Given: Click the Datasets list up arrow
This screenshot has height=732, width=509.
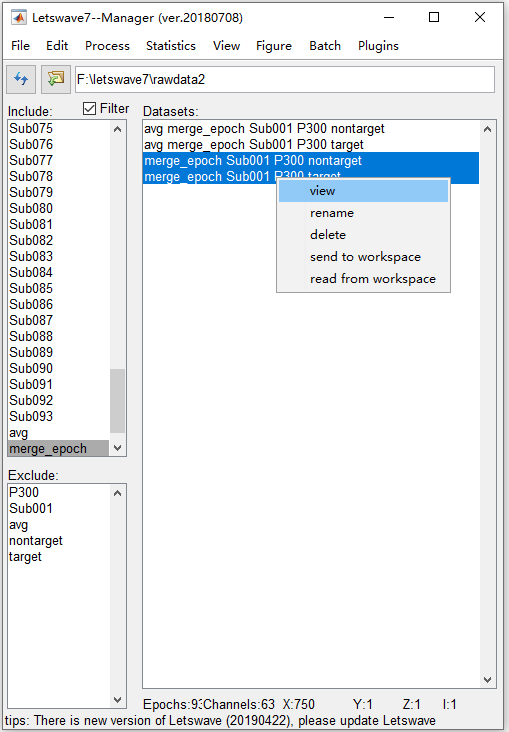Looking at the screenshot, I should tap(488, 129).
